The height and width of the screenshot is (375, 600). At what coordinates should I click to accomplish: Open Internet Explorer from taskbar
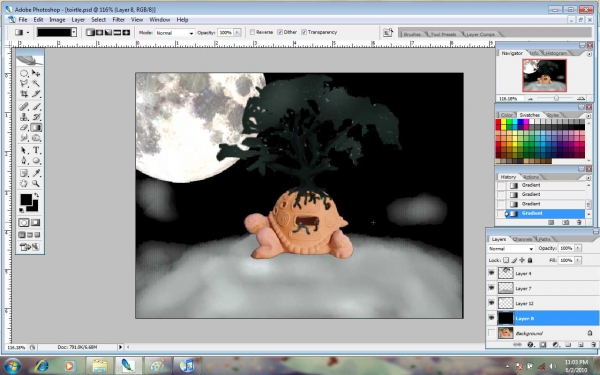[41, 366]
